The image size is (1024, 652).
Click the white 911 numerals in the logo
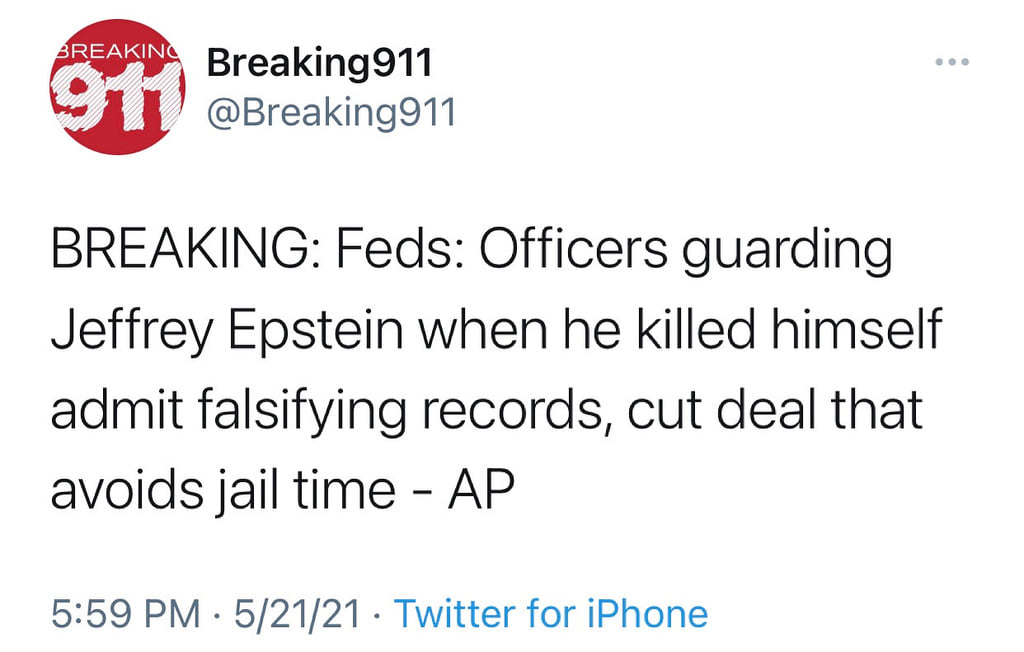pos(117,98)
